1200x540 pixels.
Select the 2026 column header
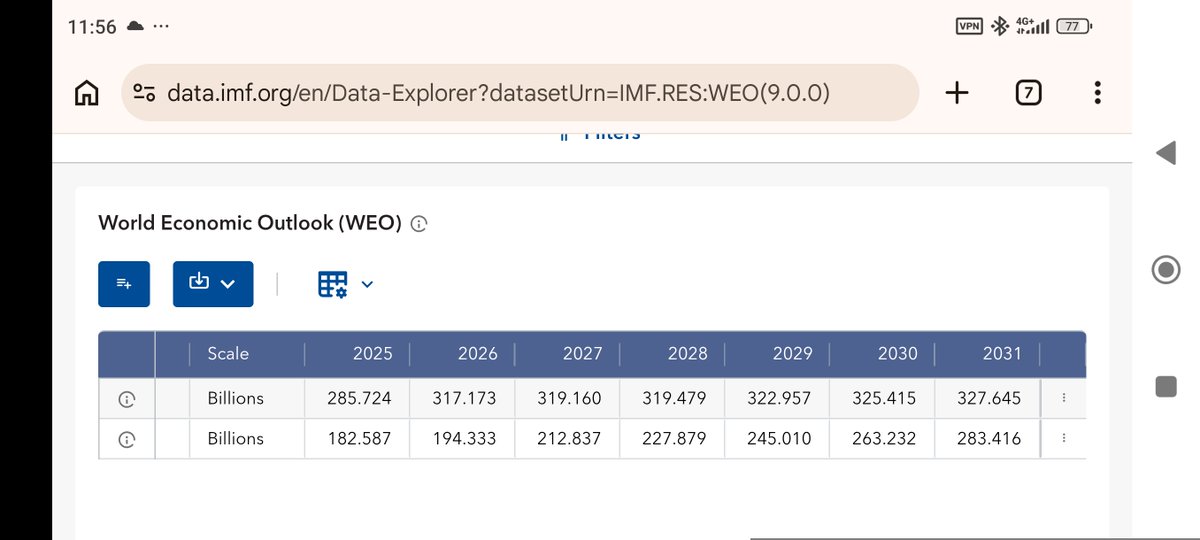coord(463,353)
